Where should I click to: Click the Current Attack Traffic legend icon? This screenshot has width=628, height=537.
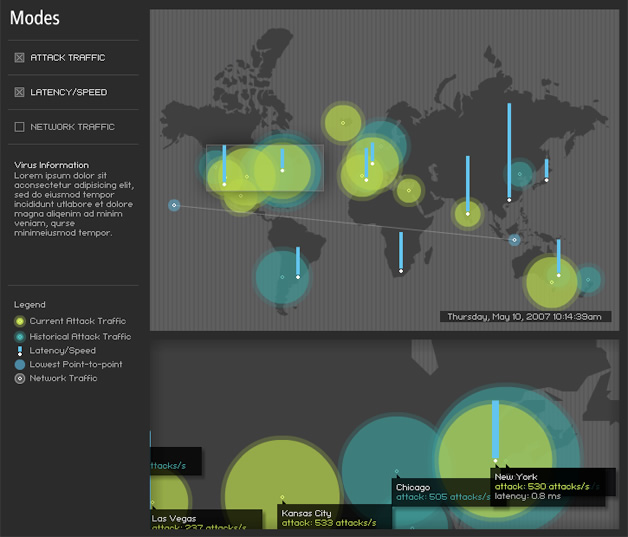[x=20, y=321]
